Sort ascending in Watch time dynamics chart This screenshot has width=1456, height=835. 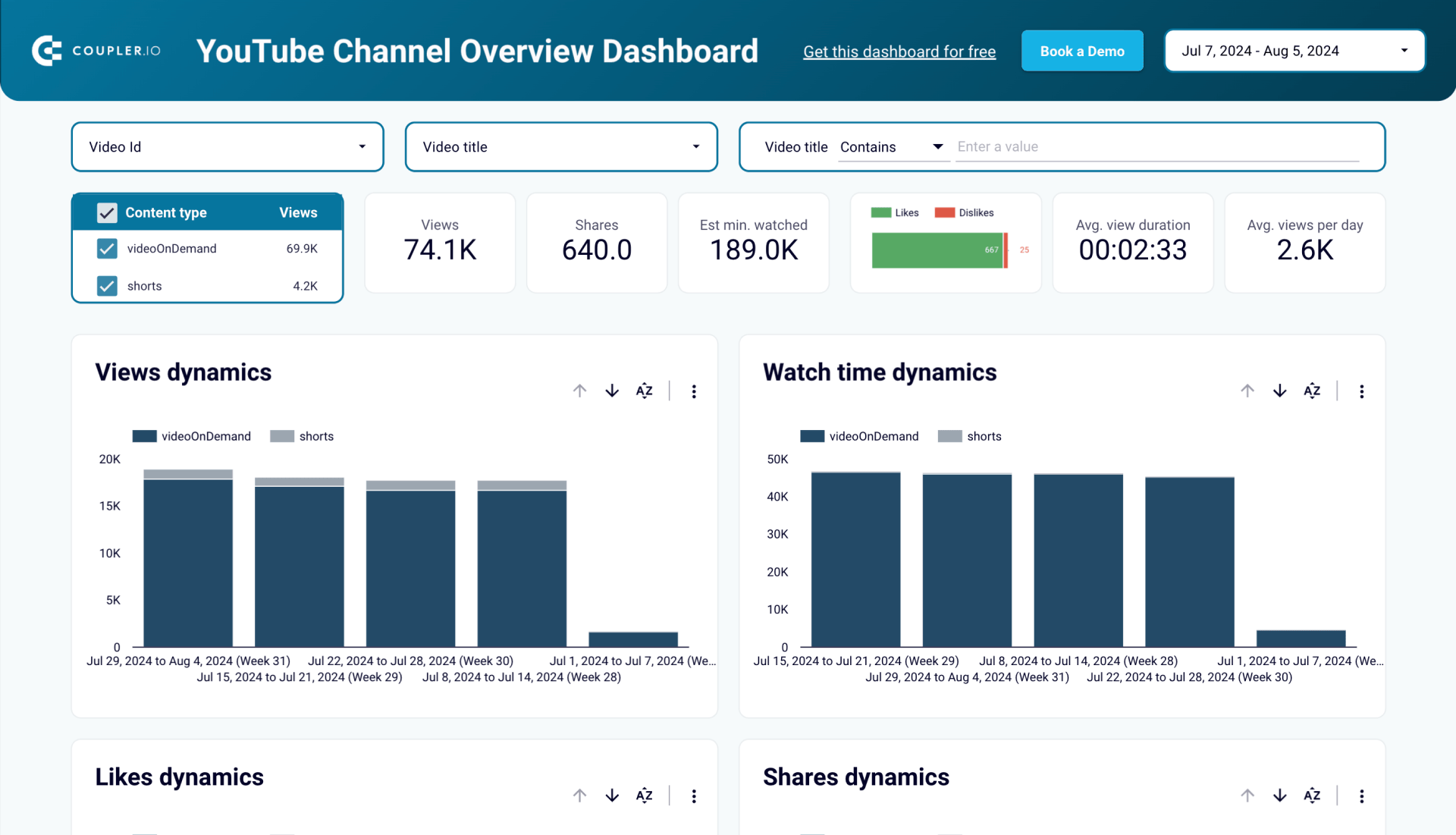tap(1247, 391)
